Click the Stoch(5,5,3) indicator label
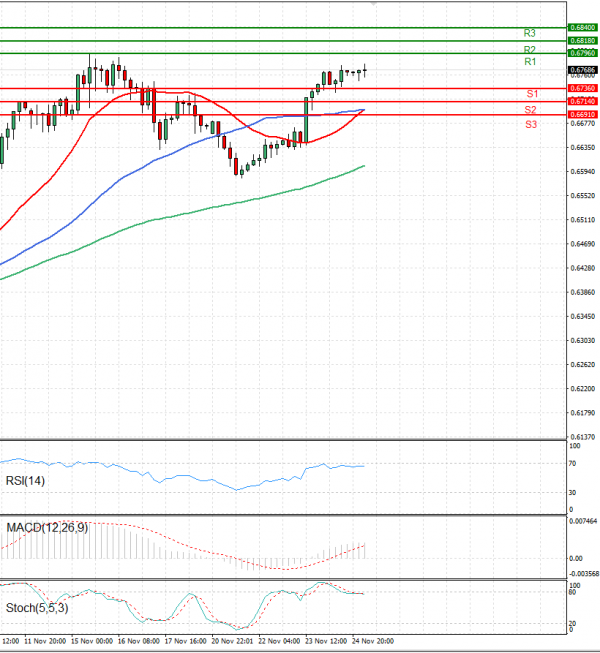 tap(37, 608)
